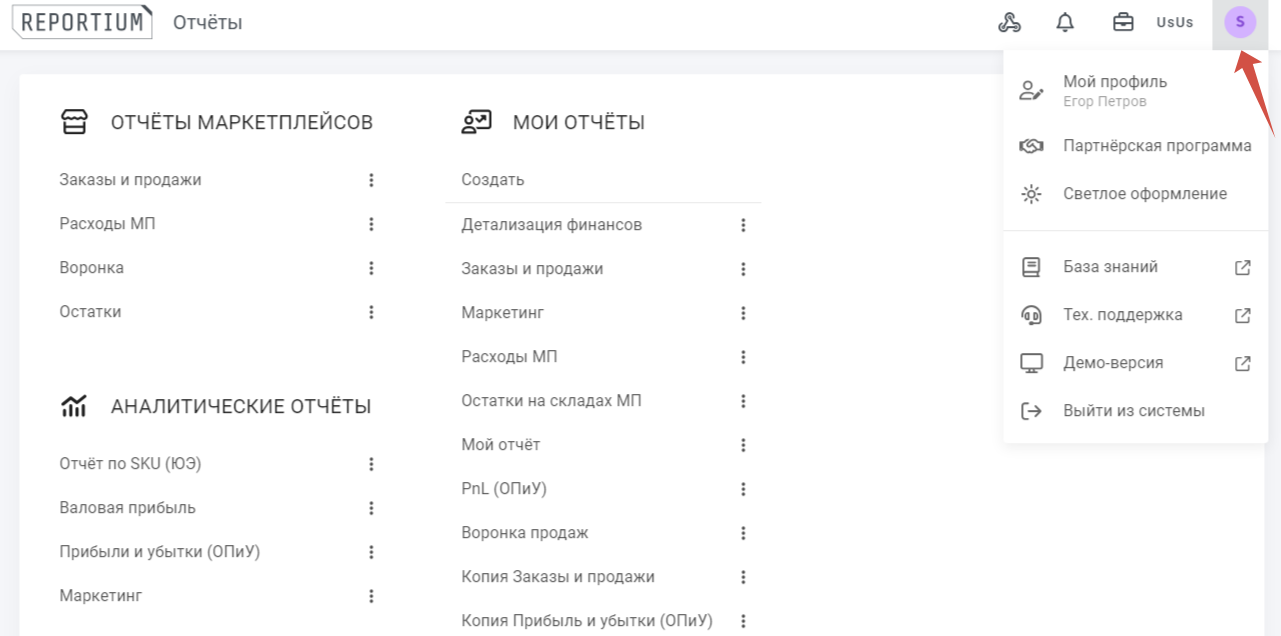
Task: Click the UsUs workspace name in header
Action: click(x=1174, y=22)
